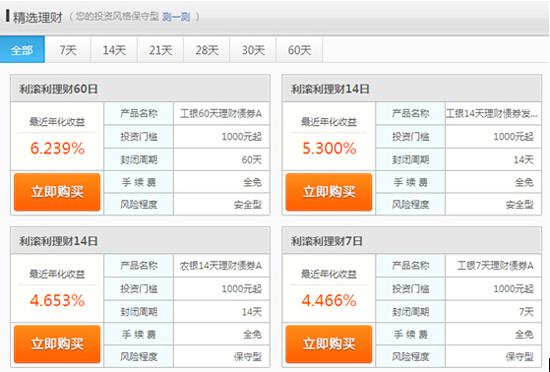
Task: Open 利滚利理财7日 card title
Action: coord(326,241)
